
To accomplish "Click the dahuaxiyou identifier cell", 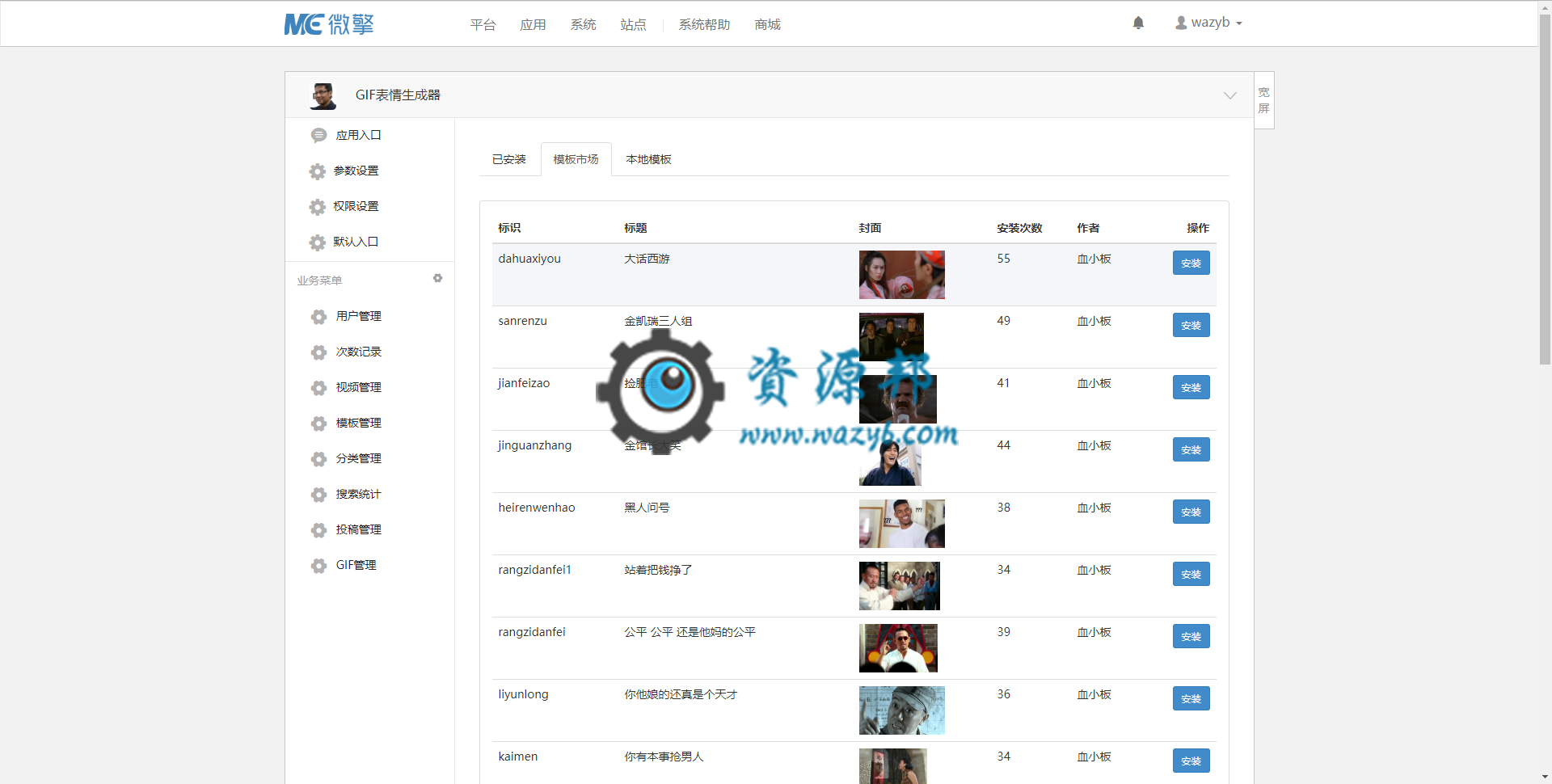I will point(529,259).
